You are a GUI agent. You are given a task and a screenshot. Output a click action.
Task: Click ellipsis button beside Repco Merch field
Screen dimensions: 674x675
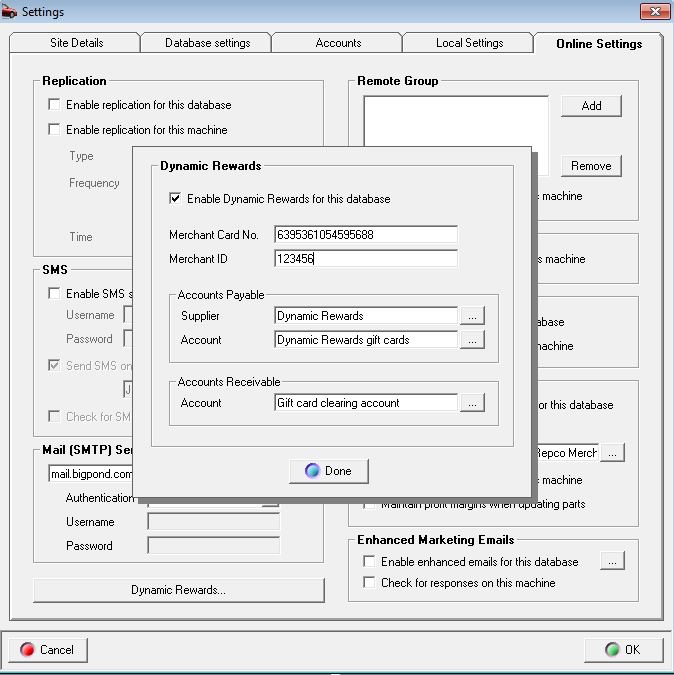coord(612,452)
